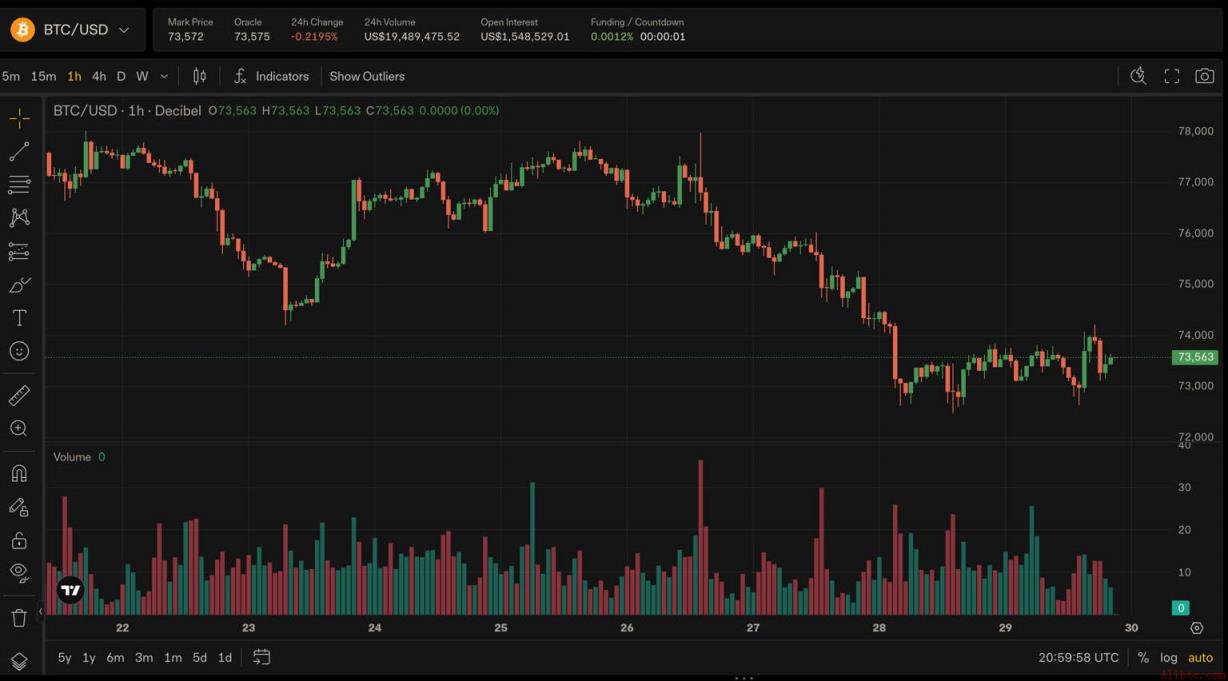This screenshot has width=1228, height=681.
Task: Select the ruler measure tool
Action: click(x=19, y=396)
